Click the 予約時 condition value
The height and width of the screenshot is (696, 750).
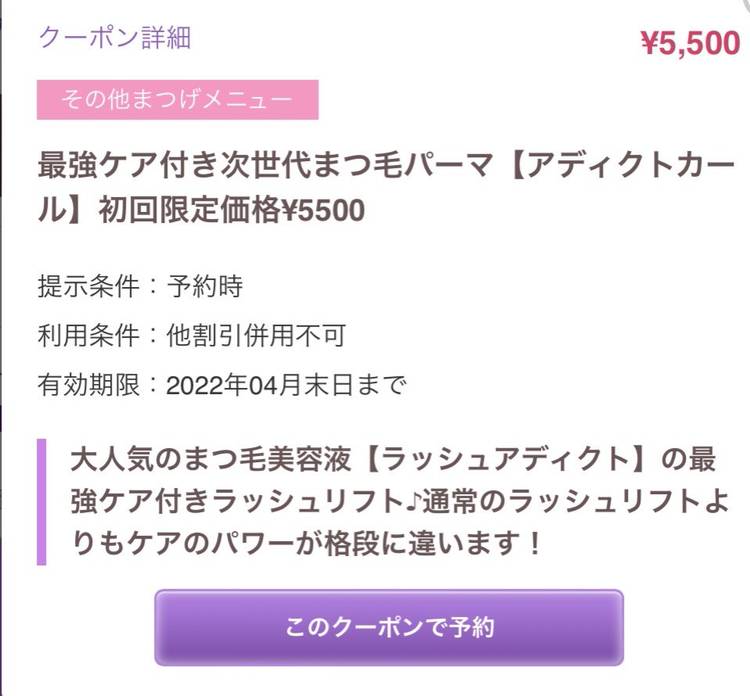pyautogui.click(x=204, y=287)
